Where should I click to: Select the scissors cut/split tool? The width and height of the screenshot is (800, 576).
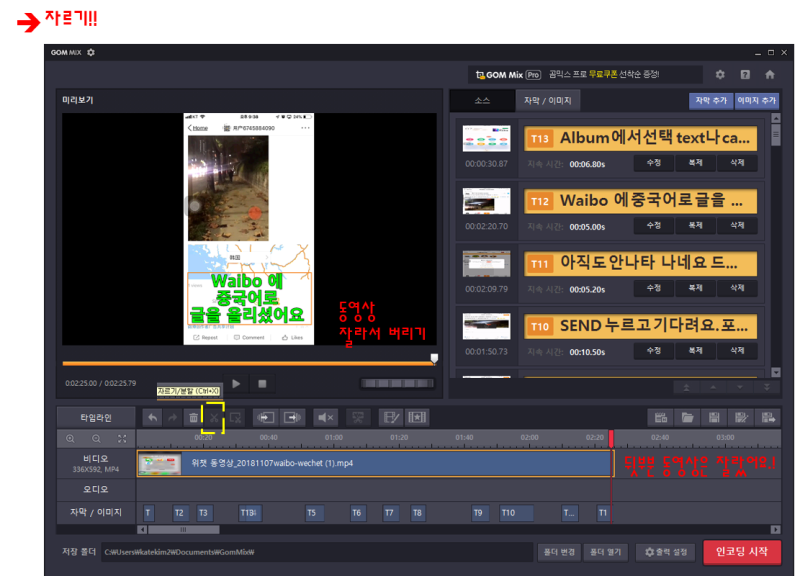pyautogui.click(x=214, y=418)
